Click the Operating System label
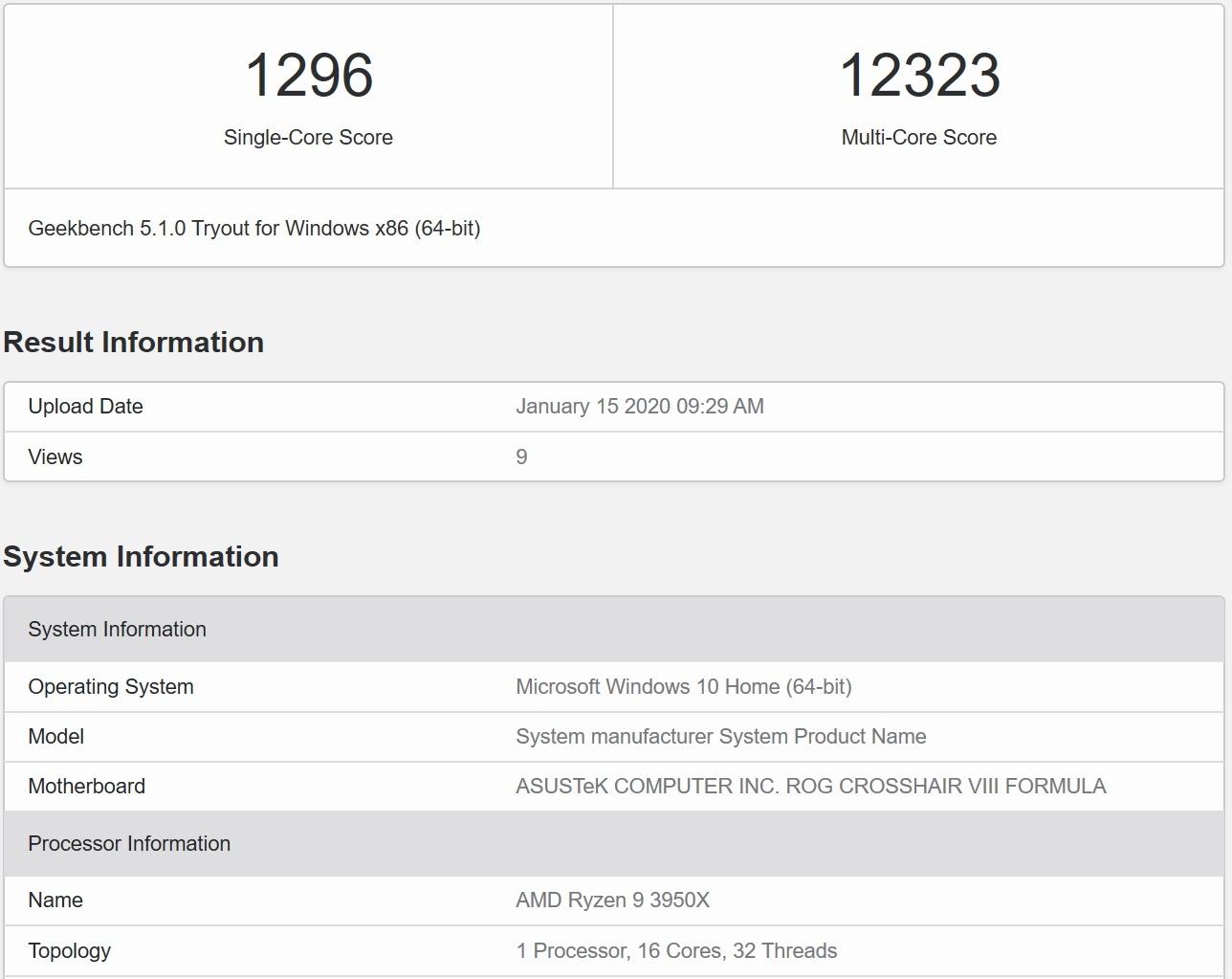Image resolution: width=1232 pixels, height=979 pixels. pyautogui.click(x=111, y=686)
